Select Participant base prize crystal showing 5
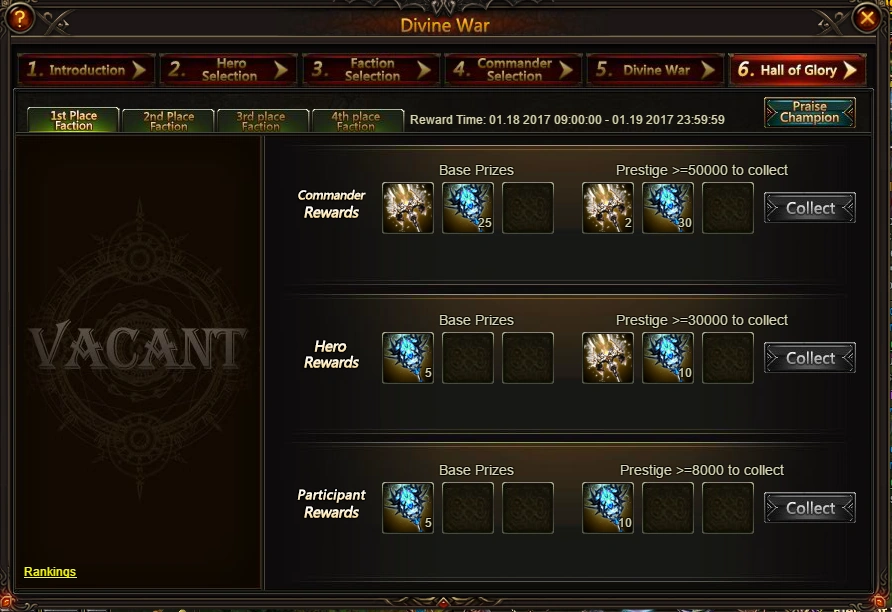Screen dimensions: 892x612 pos(408,508)
